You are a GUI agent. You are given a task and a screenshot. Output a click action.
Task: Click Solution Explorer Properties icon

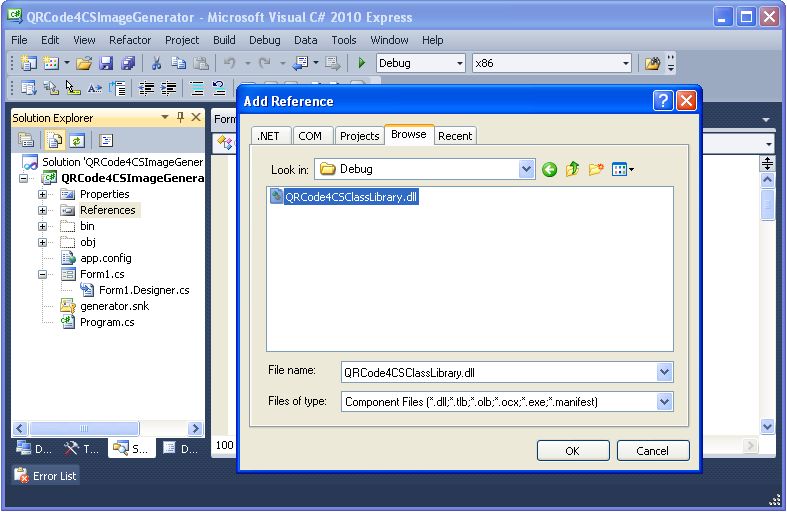(26, 141)
